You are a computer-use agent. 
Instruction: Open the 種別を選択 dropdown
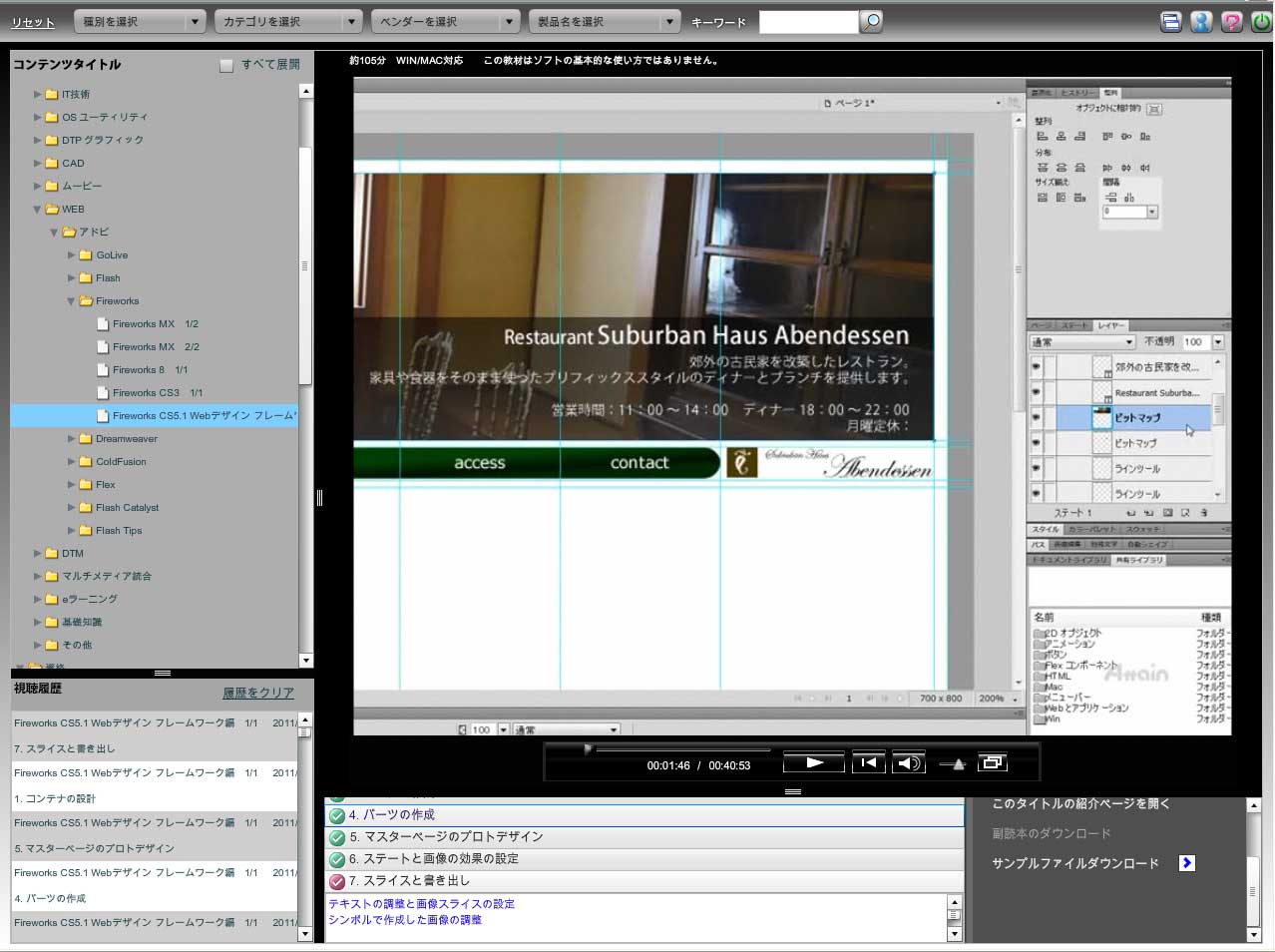[x=140, y=21]
